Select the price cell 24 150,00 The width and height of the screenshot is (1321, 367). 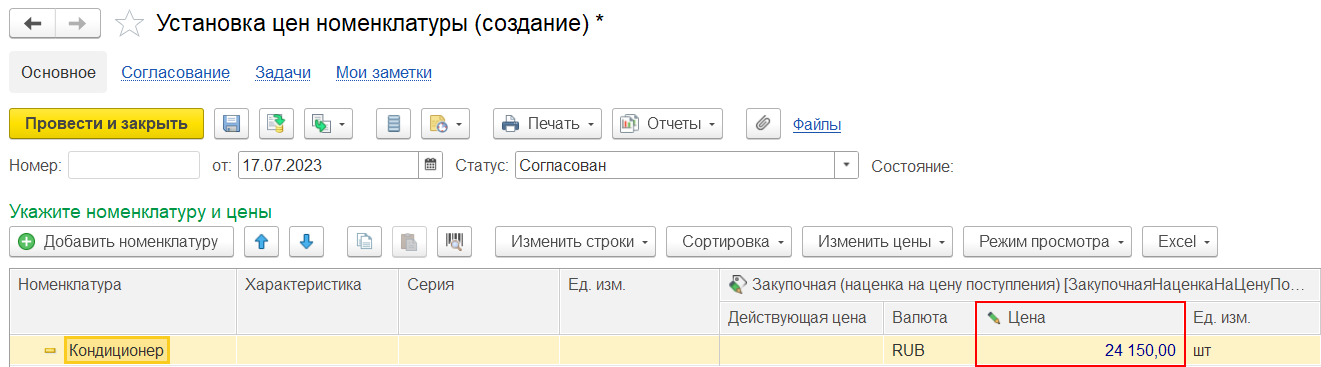pyautogui.click(x=1081, y=350)
